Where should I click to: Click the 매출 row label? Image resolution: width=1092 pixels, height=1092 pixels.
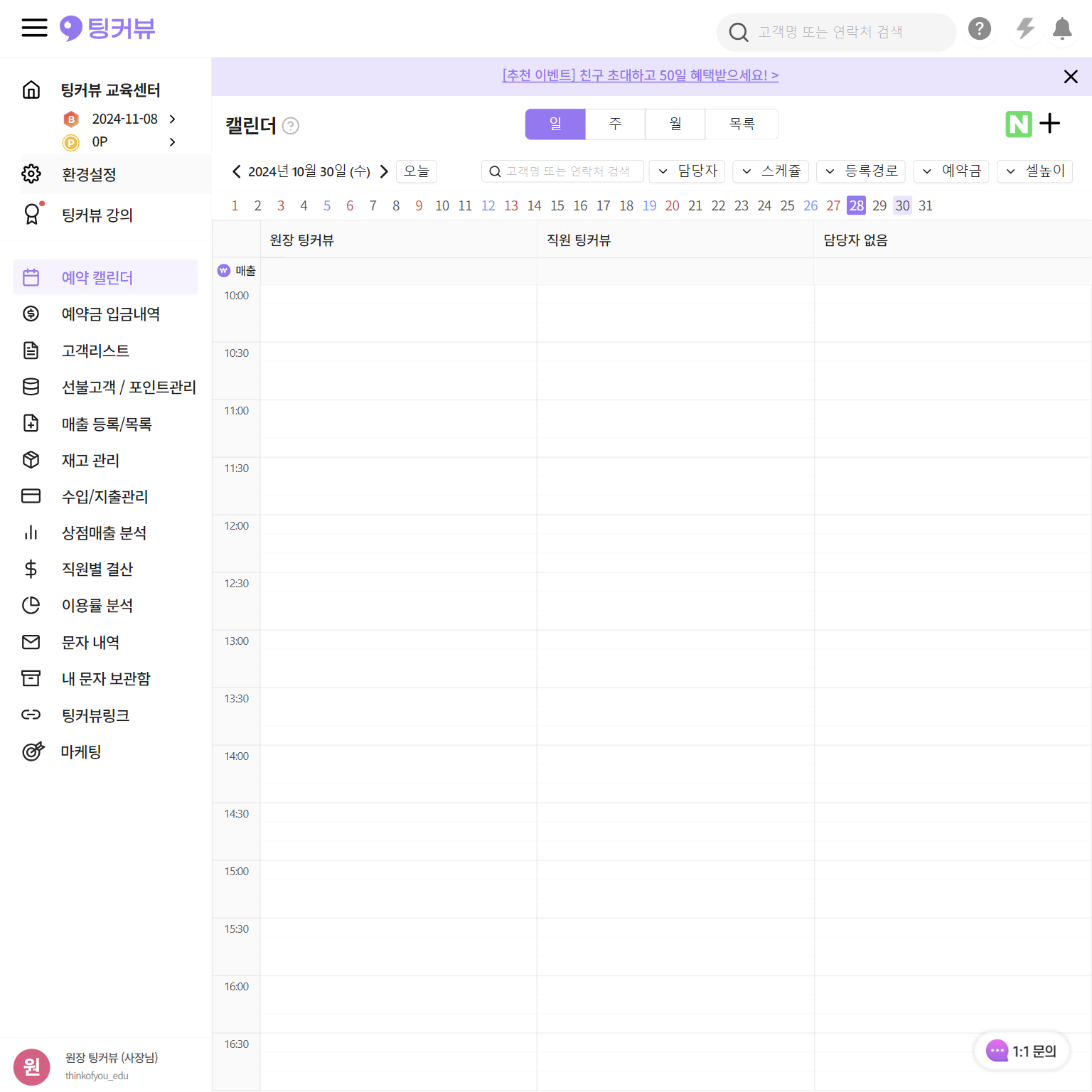[x=237, y=271]
